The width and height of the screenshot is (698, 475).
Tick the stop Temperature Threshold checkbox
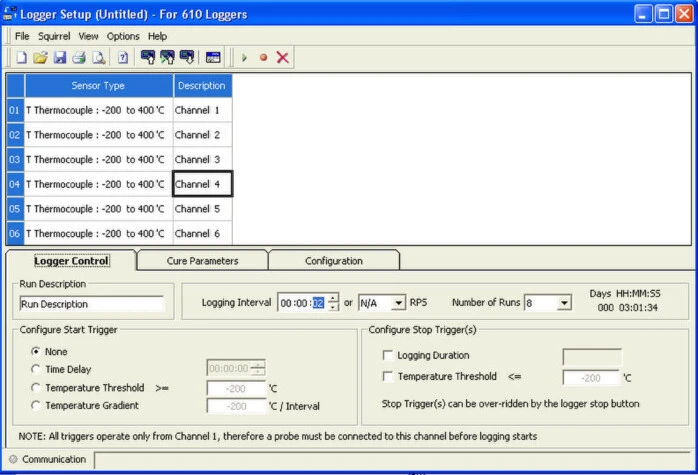[x=387, y=377]
